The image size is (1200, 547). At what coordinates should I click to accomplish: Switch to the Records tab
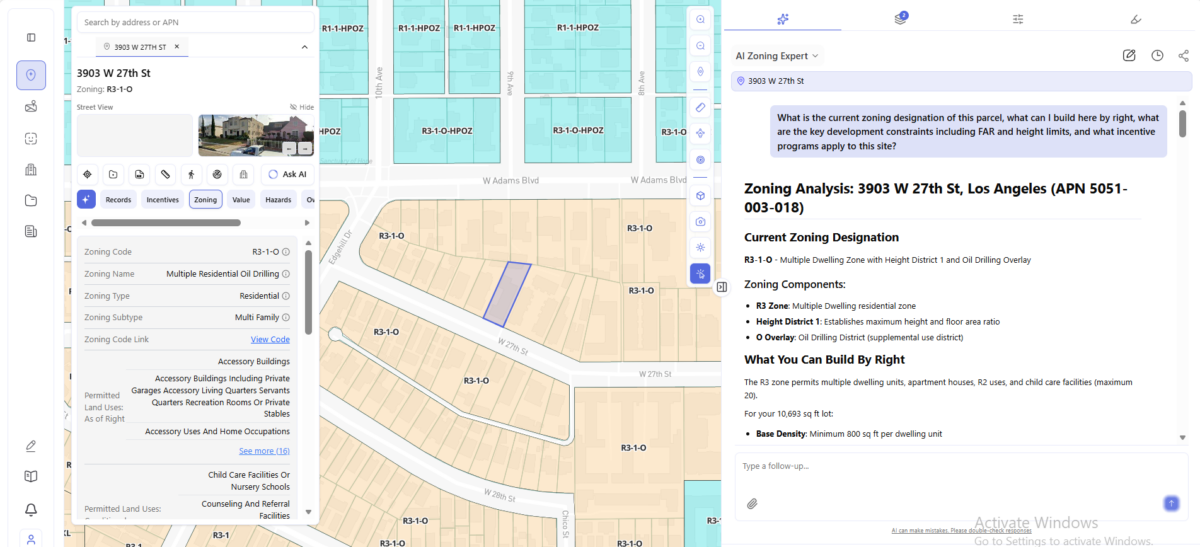[118, 200]
